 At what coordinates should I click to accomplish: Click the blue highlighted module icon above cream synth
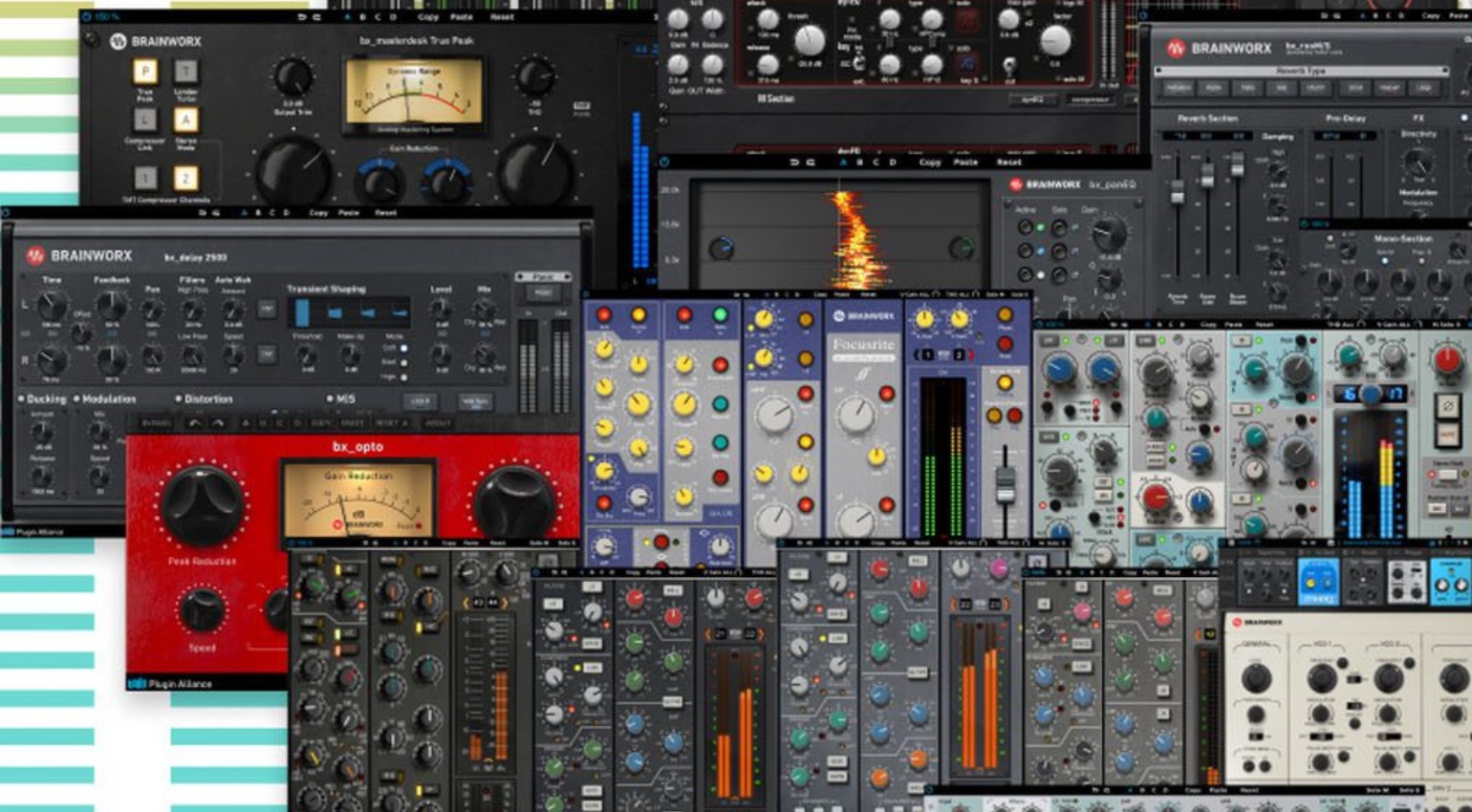[1317, 580]
